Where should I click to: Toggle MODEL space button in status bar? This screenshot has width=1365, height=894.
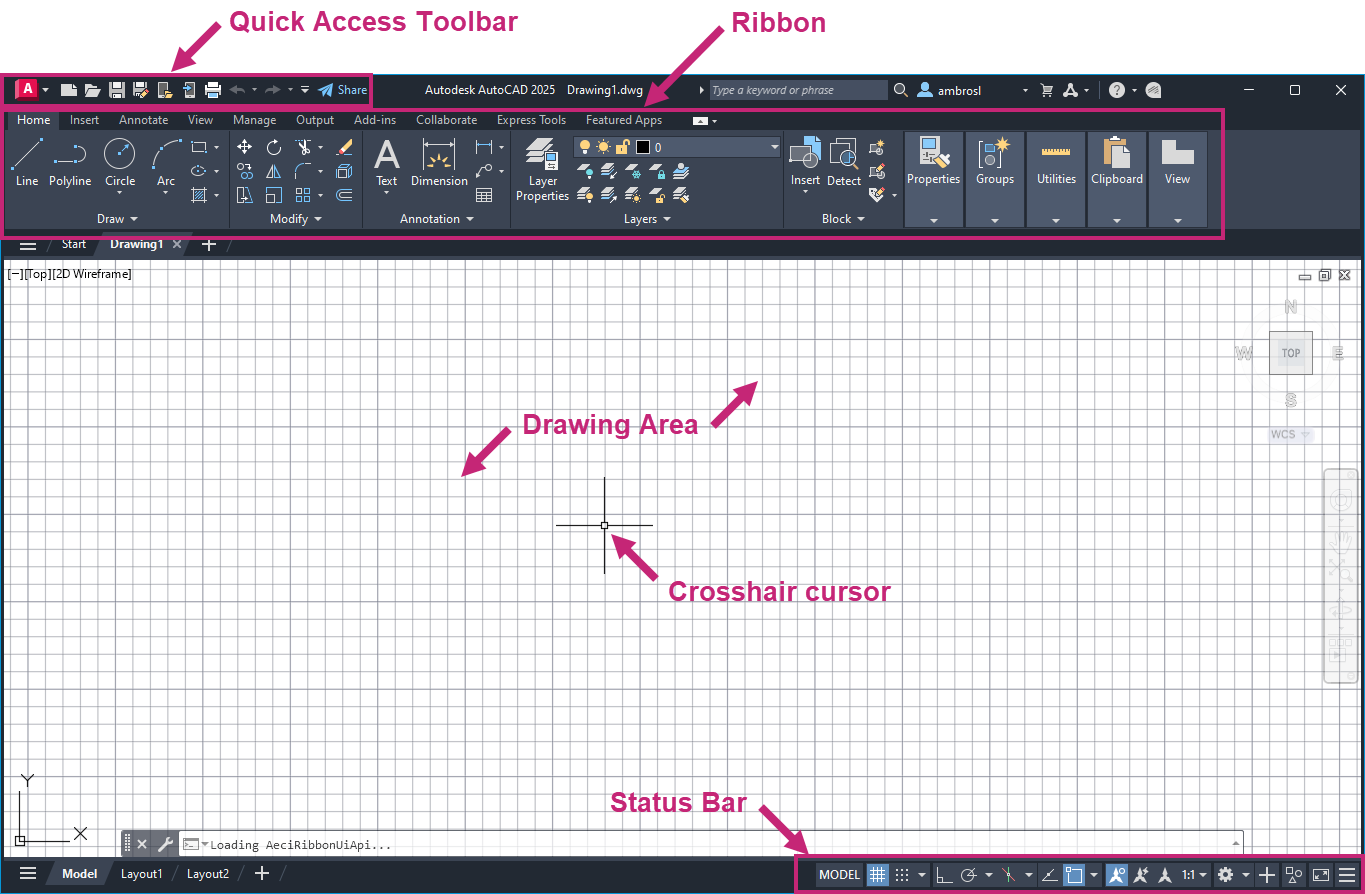click(x=839, y=875)
